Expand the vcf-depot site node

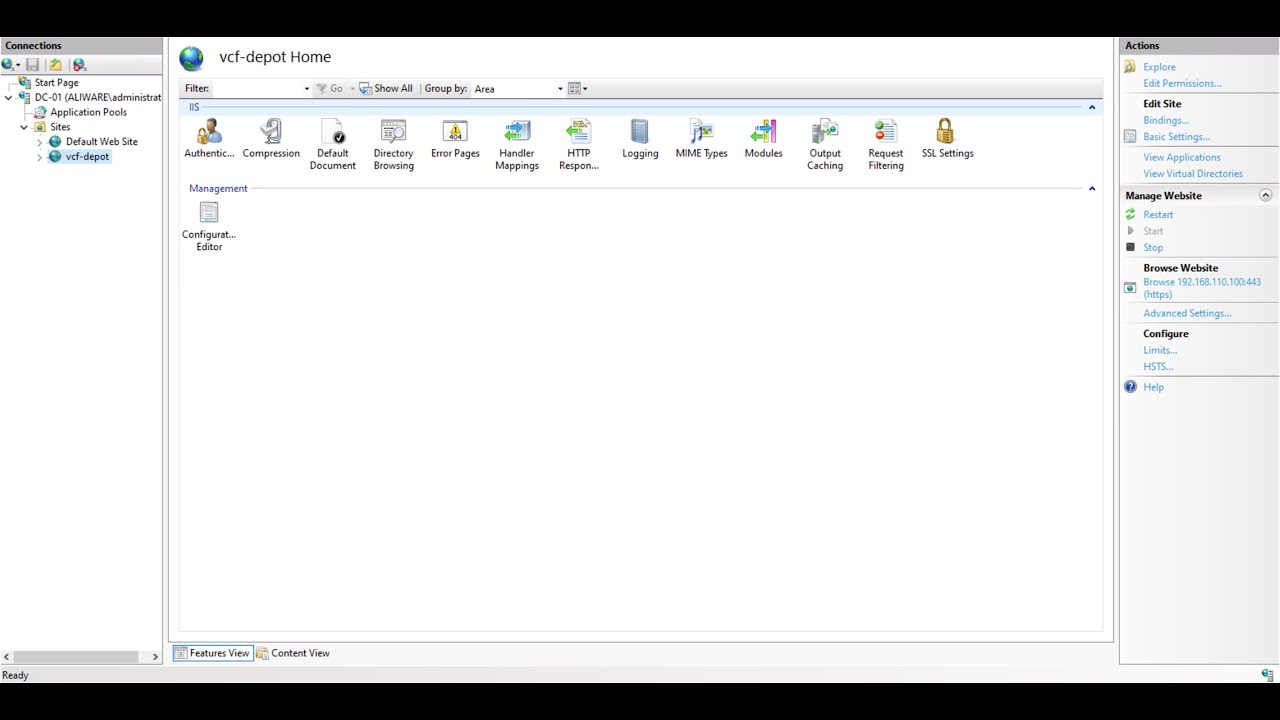[39, 157]
